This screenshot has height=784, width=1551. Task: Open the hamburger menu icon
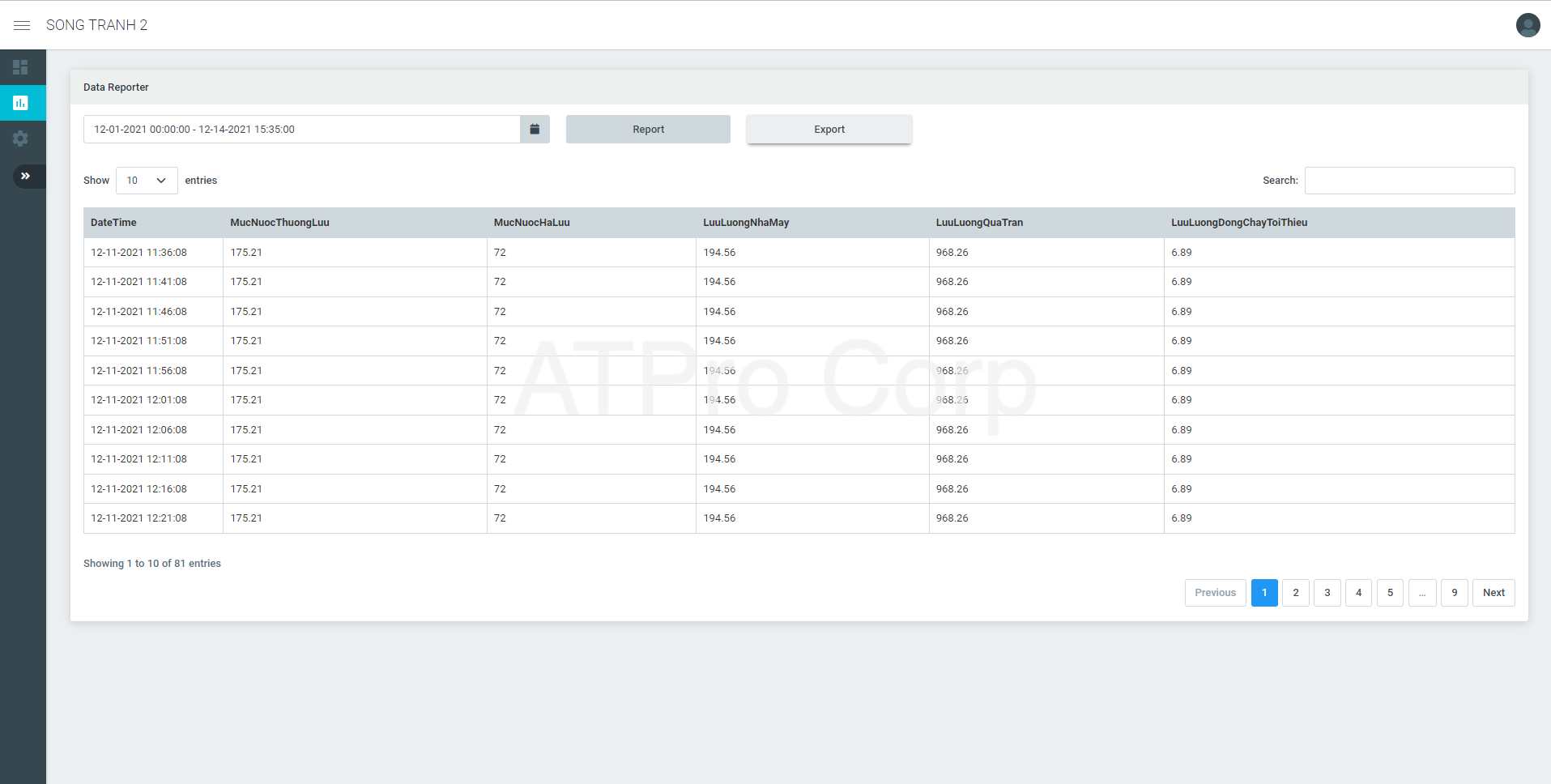[x=22, y=25]
